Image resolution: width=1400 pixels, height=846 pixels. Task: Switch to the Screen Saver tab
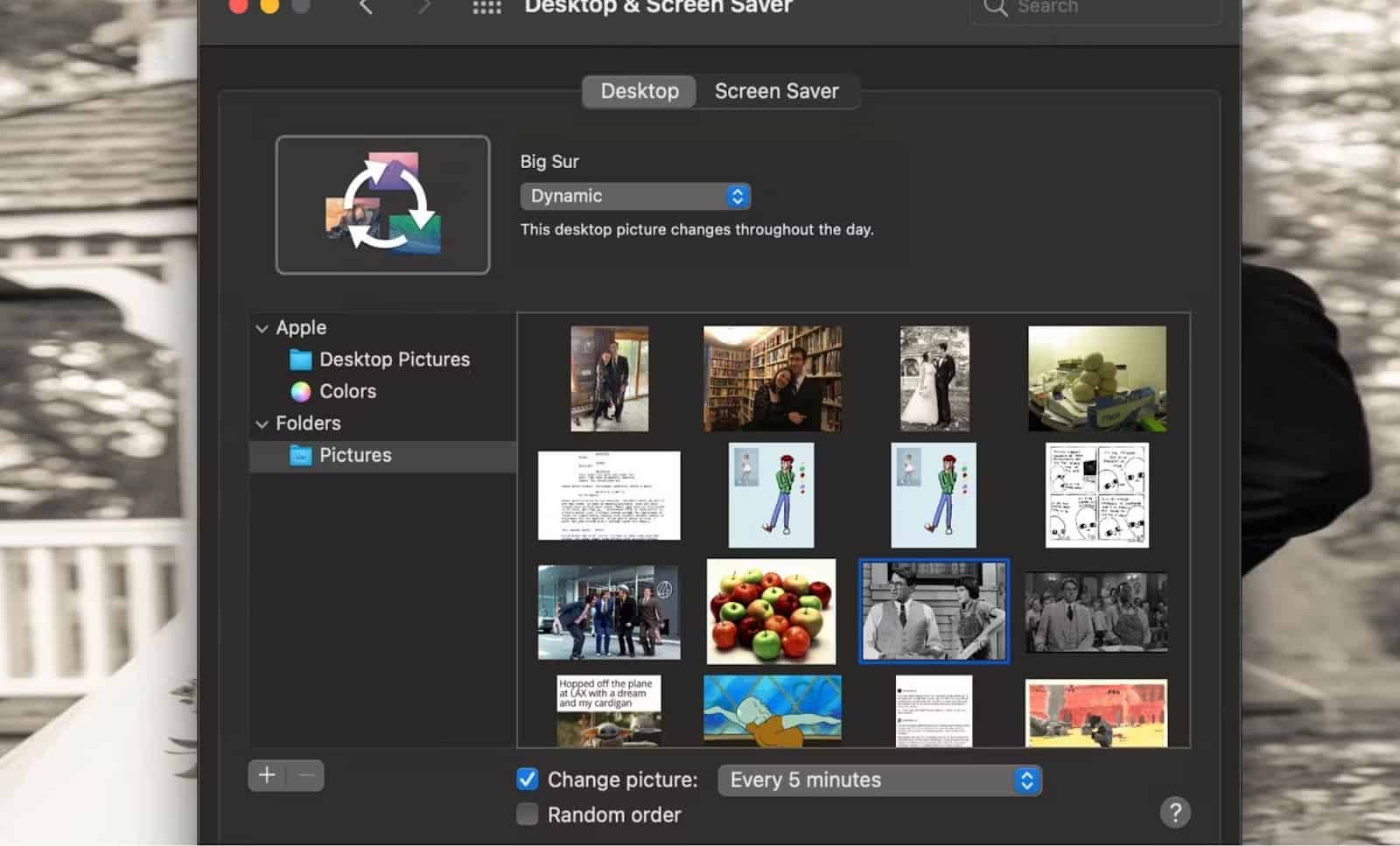[x=776, y=91]
